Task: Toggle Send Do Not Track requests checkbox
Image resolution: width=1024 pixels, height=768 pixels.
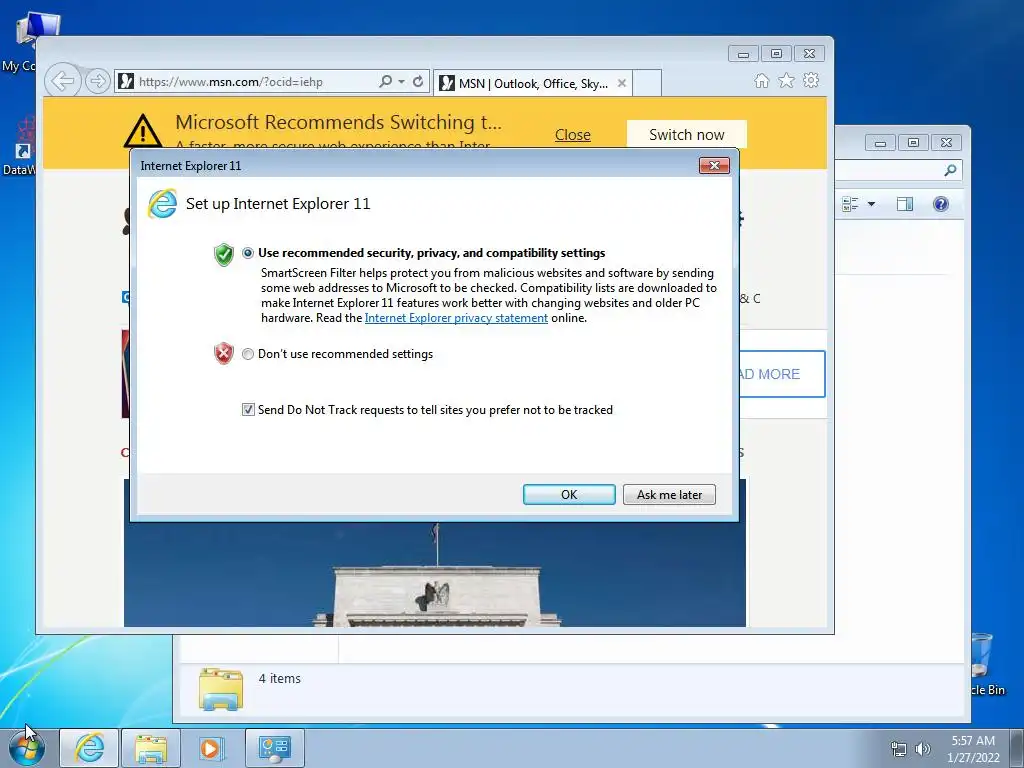Action: click(248, 409)
